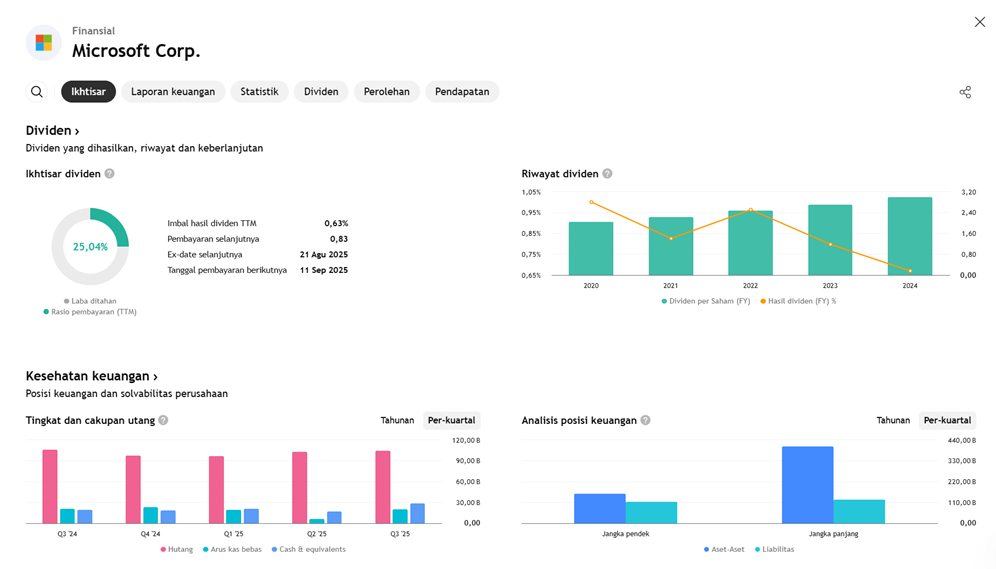Click the Ex-date value 21 Agu 2025
The image size is (996, 569).
click(324, 255)
